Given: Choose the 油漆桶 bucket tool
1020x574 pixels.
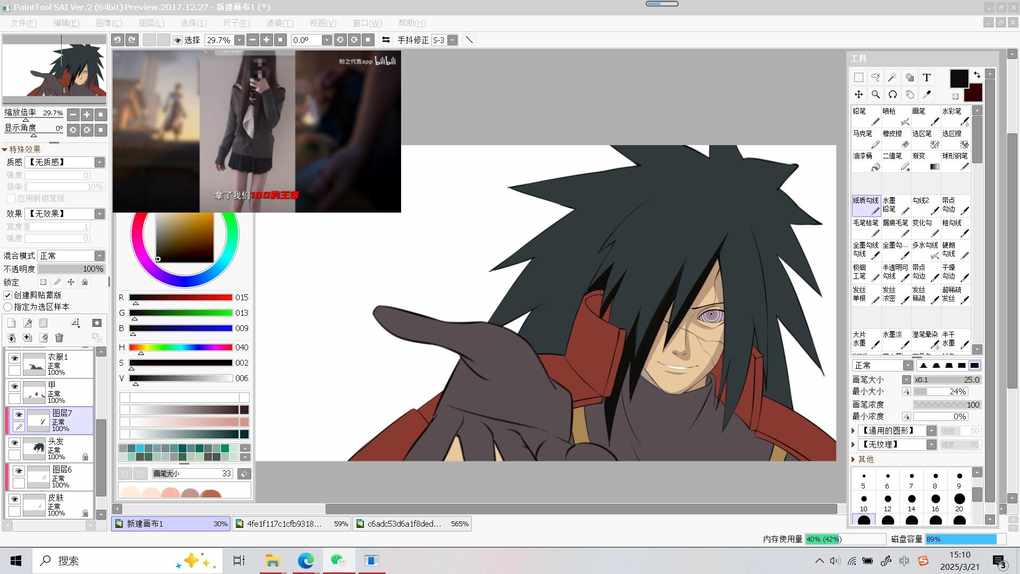Looking at the screenshot, I should (866, 161).
